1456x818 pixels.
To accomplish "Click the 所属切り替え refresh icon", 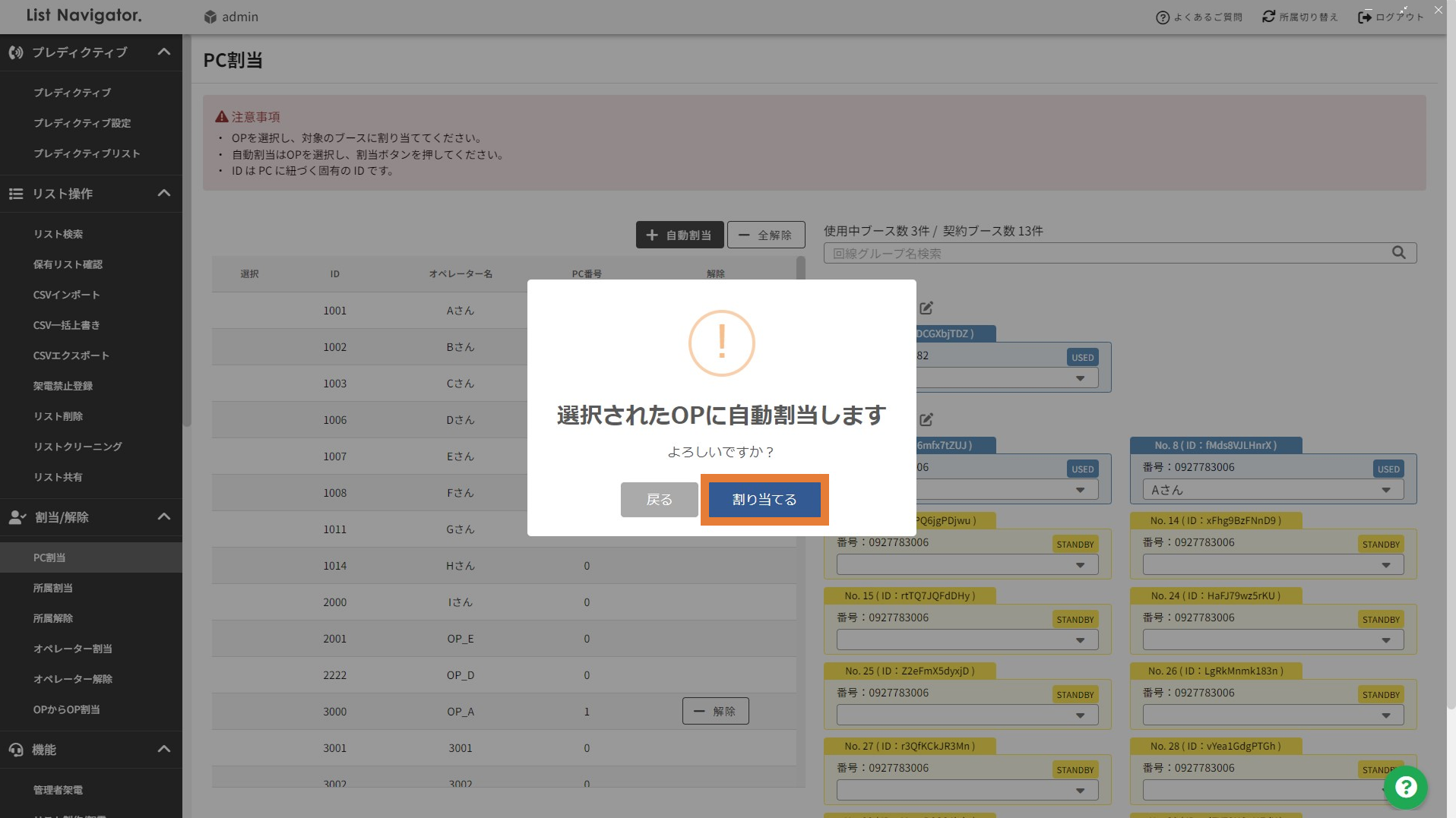I will click(x=1268, y=17).
